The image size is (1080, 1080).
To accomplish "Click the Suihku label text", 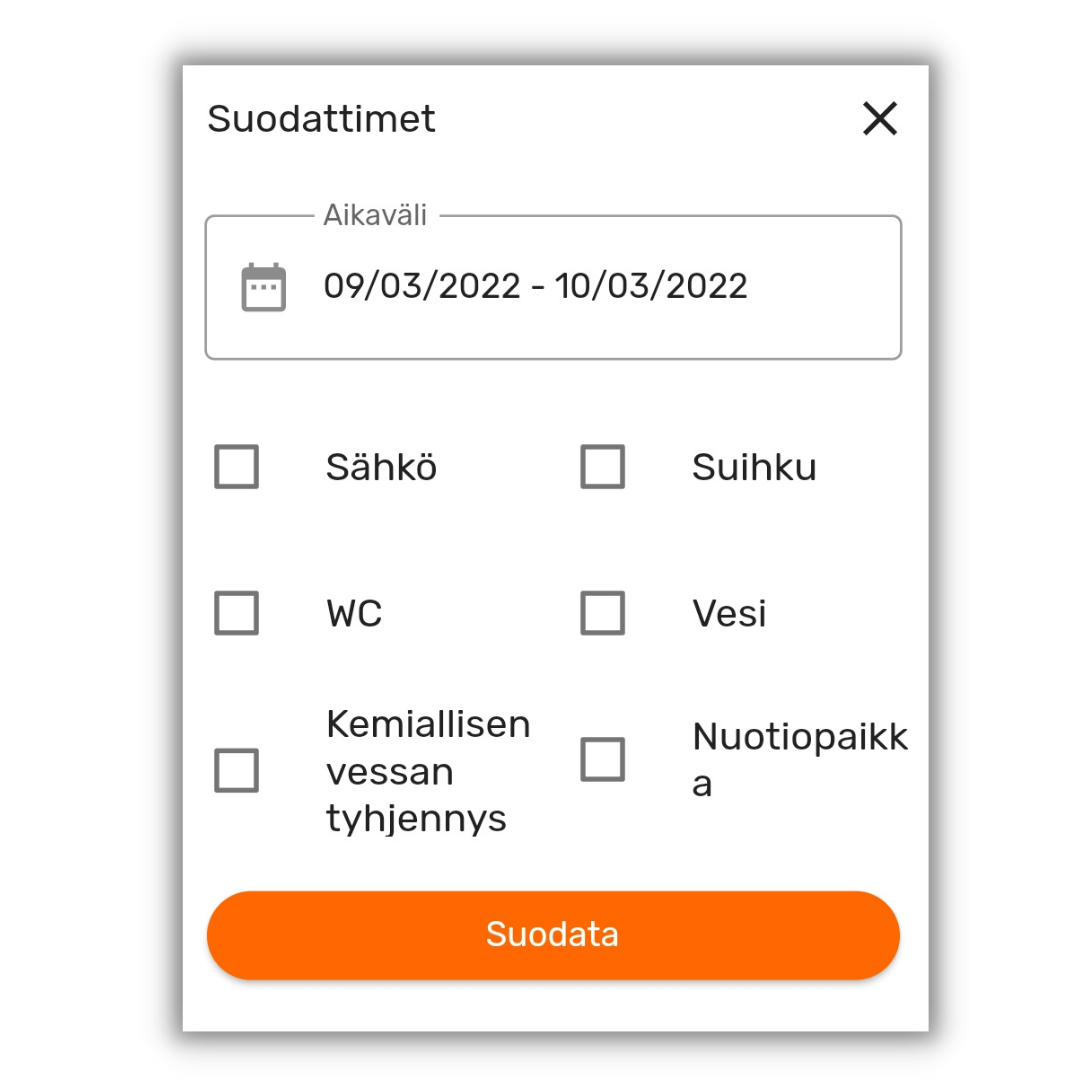I will (x=754, y=468).
